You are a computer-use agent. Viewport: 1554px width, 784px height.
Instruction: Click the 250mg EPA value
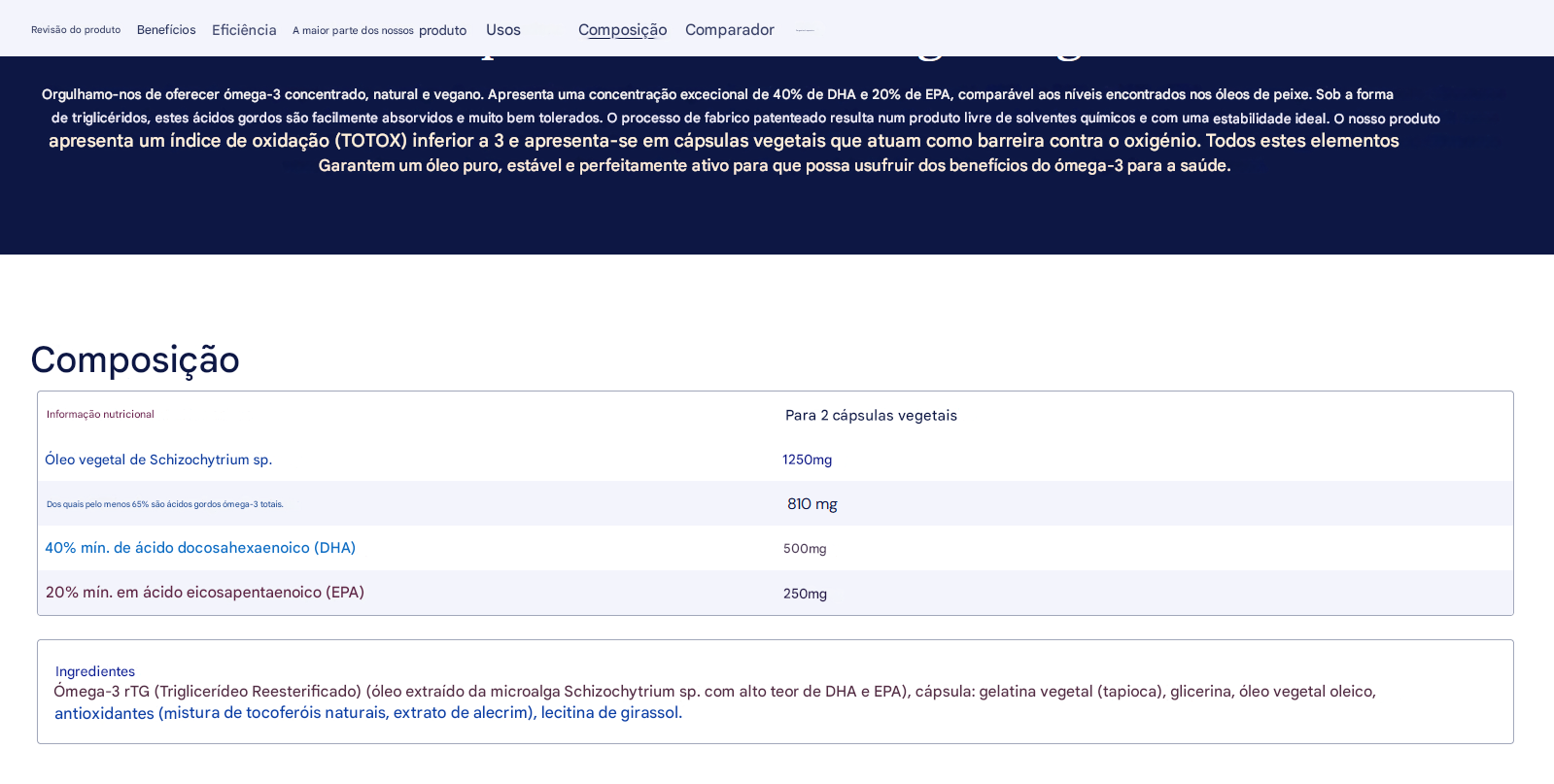[x=805, y=594]
